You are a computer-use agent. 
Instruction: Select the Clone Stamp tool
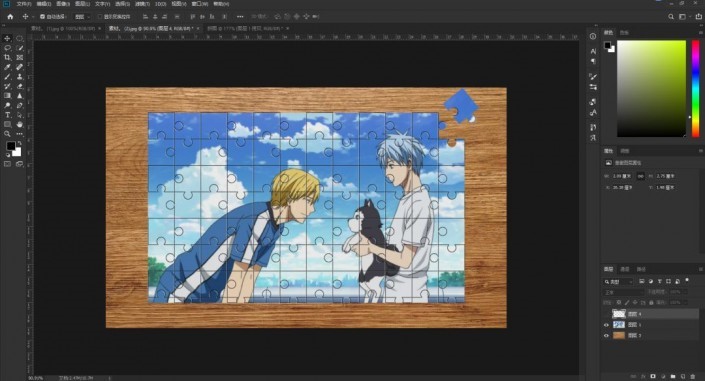19,76
